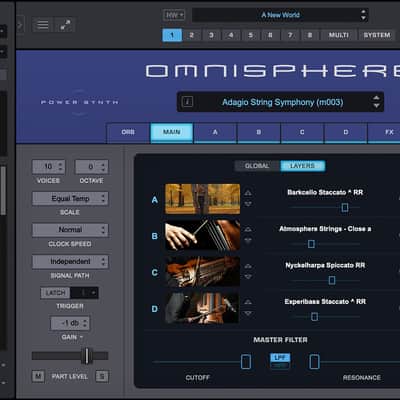
Task: Click Nyckelharpa Spiccato level slider
Action: pyautogui.click(x=332, y=280)
